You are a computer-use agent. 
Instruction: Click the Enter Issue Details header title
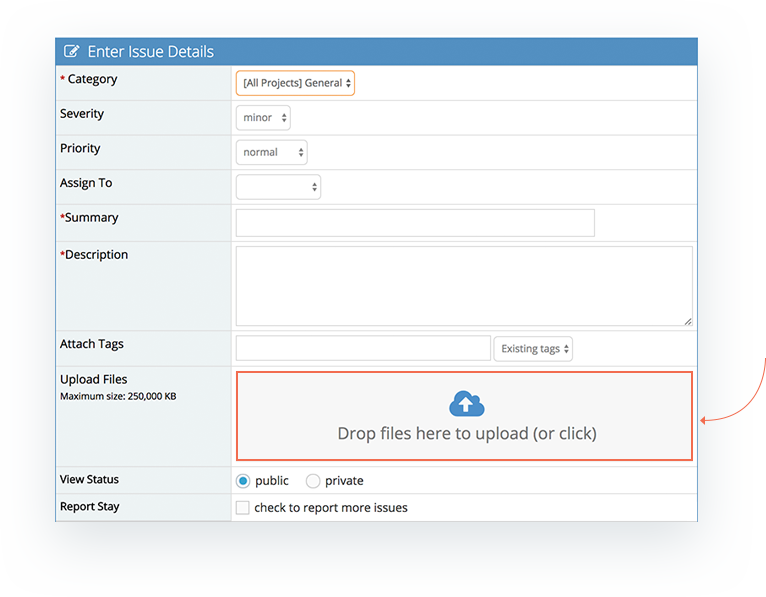coord(150,52)
